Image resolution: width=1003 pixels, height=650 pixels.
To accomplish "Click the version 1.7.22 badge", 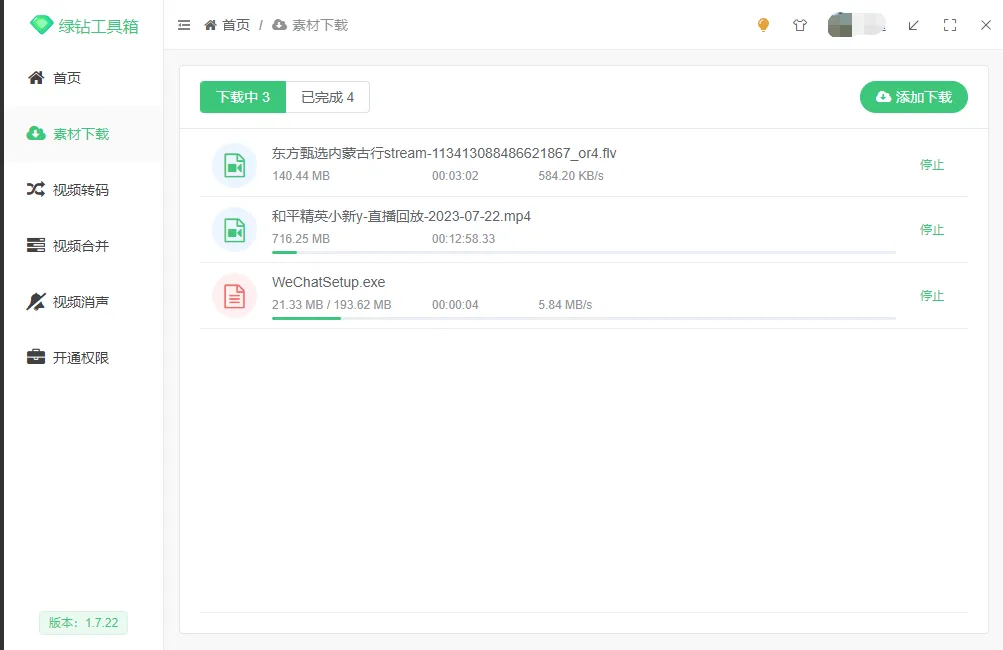I will point(83,622).
